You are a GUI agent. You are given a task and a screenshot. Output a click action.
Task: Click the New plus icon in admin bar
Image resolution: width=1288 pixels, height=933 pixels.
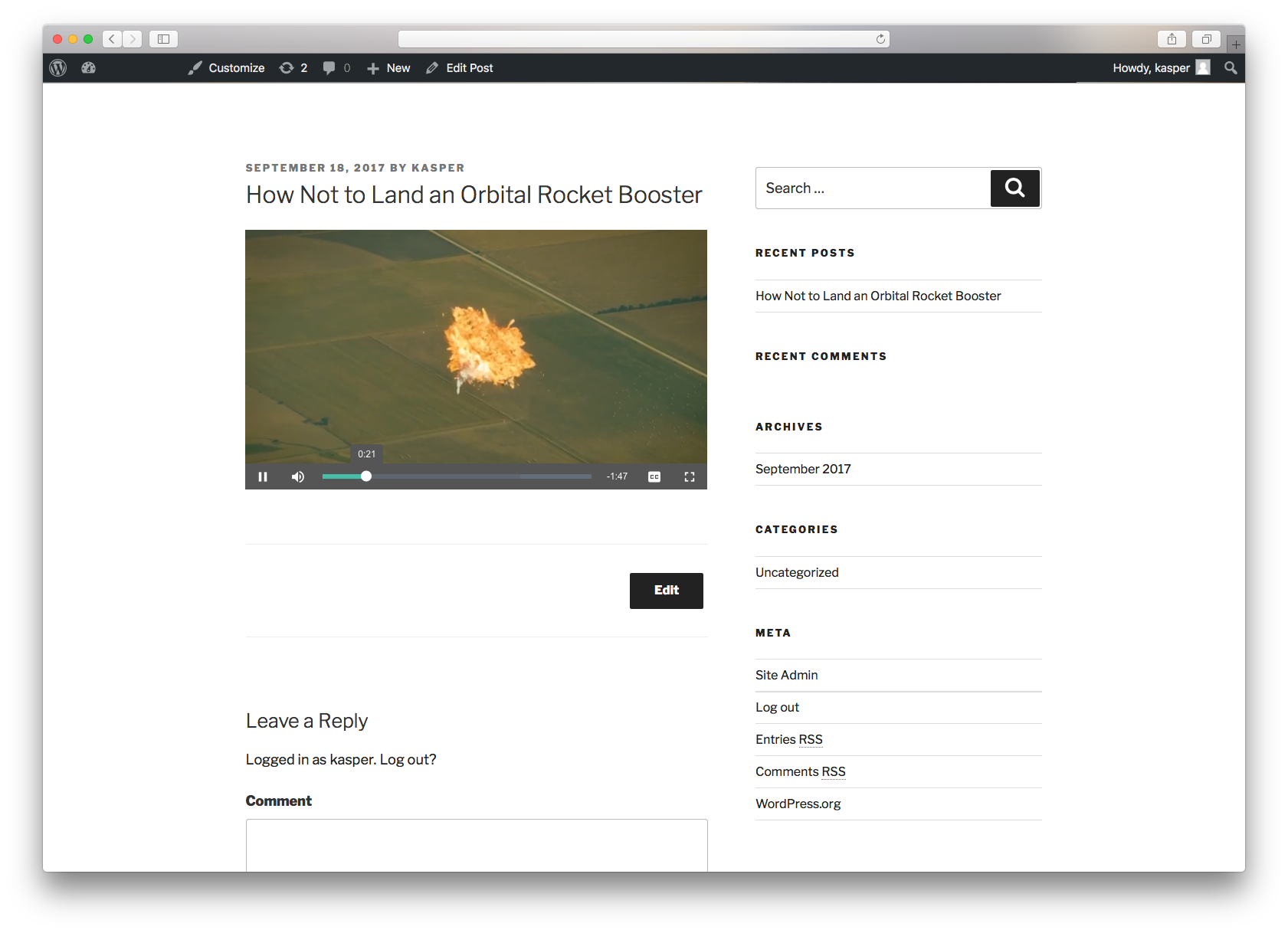pyautogui.click(x=372, y=67)
